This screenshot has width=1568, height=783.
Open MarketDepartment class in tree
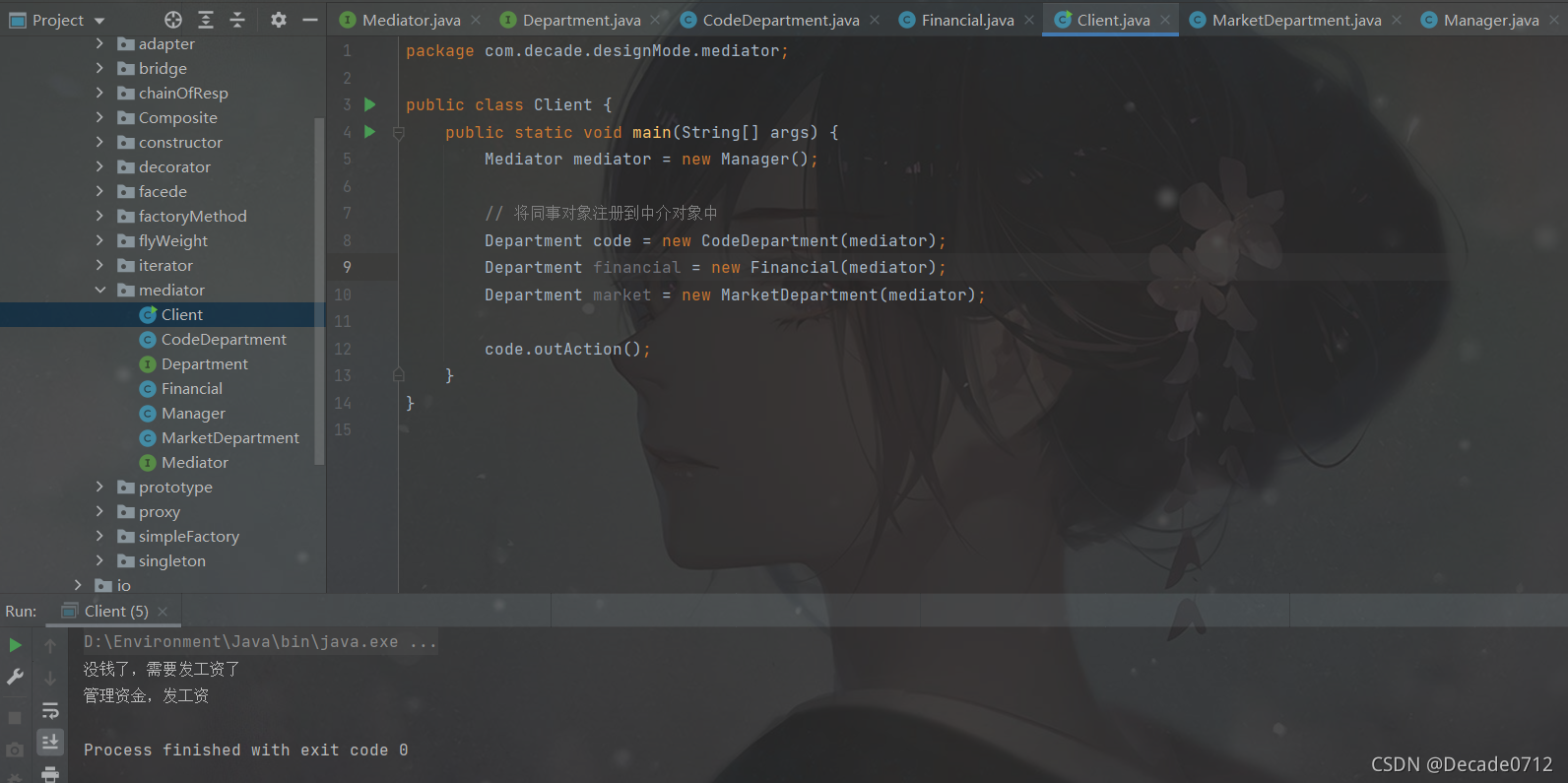tap(230, 437)
